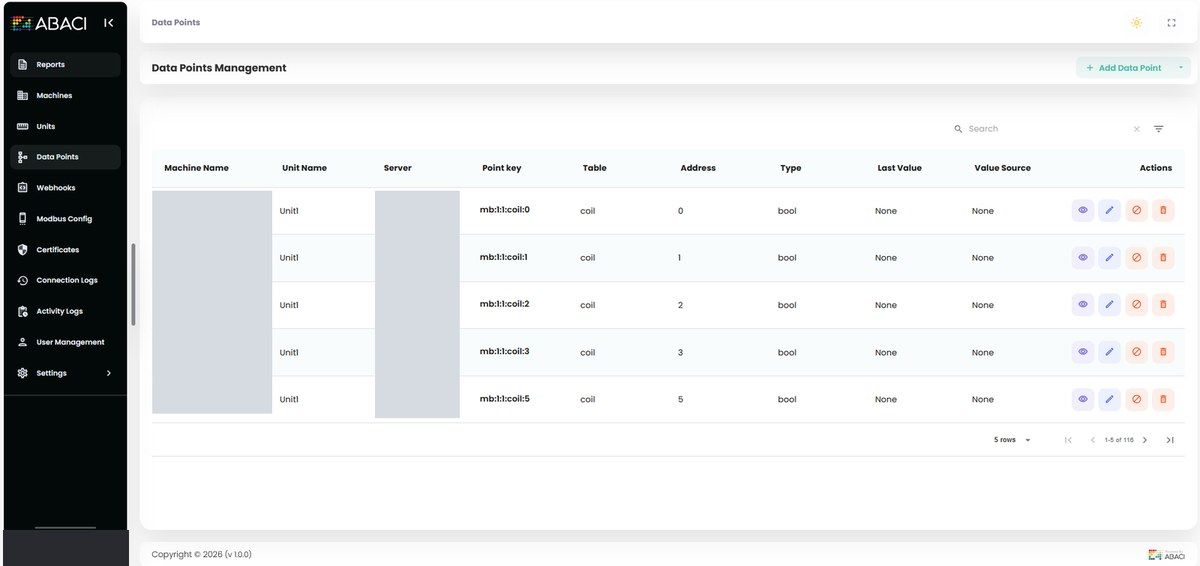Image resolution: width=1200 pixels, height=566 pixels.
Task: Sort by the Last Value column header
Action: pos(900,168)
